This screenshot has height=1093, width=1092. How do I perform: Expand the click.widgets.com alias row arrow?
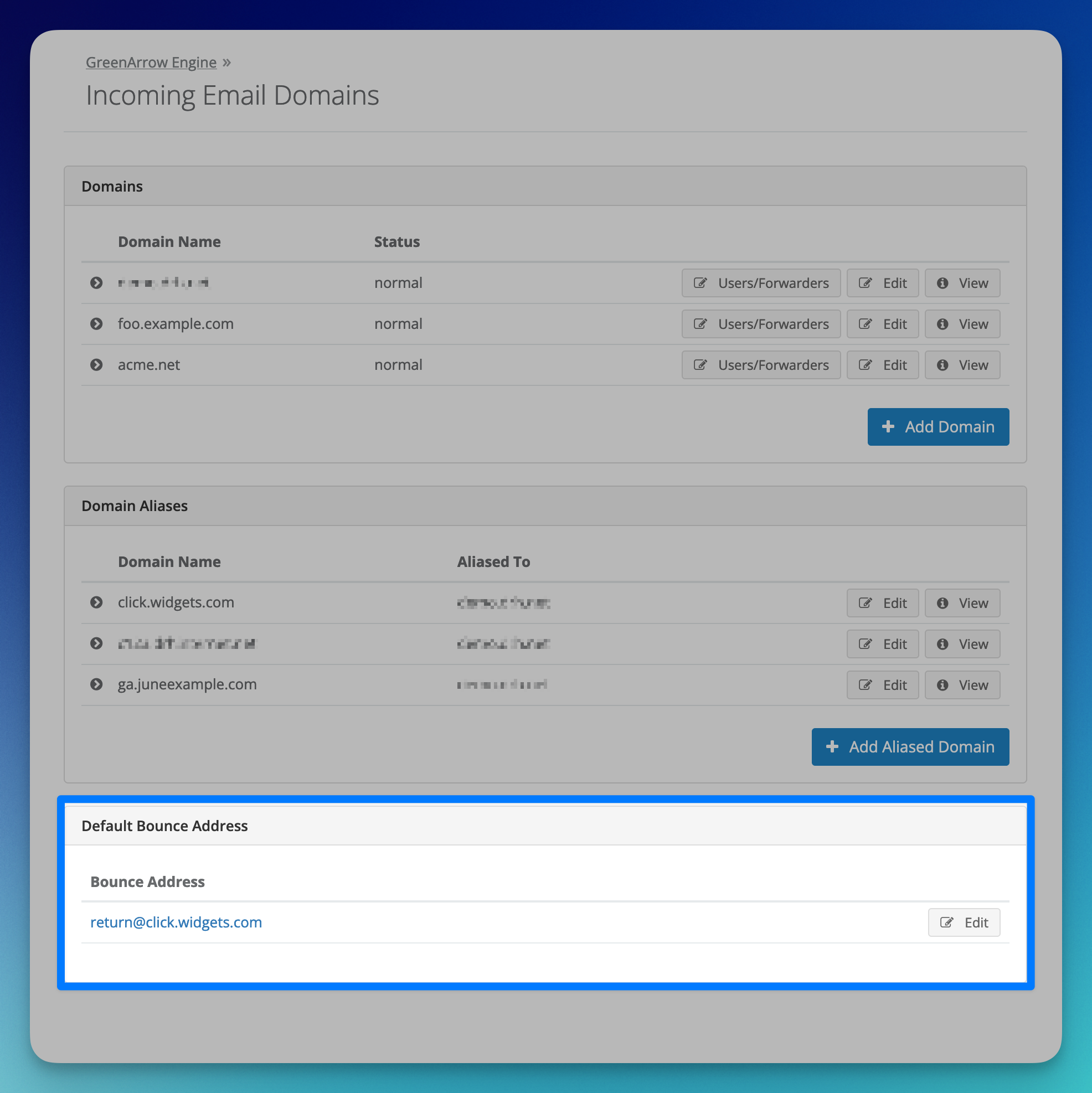pos(96,602)
